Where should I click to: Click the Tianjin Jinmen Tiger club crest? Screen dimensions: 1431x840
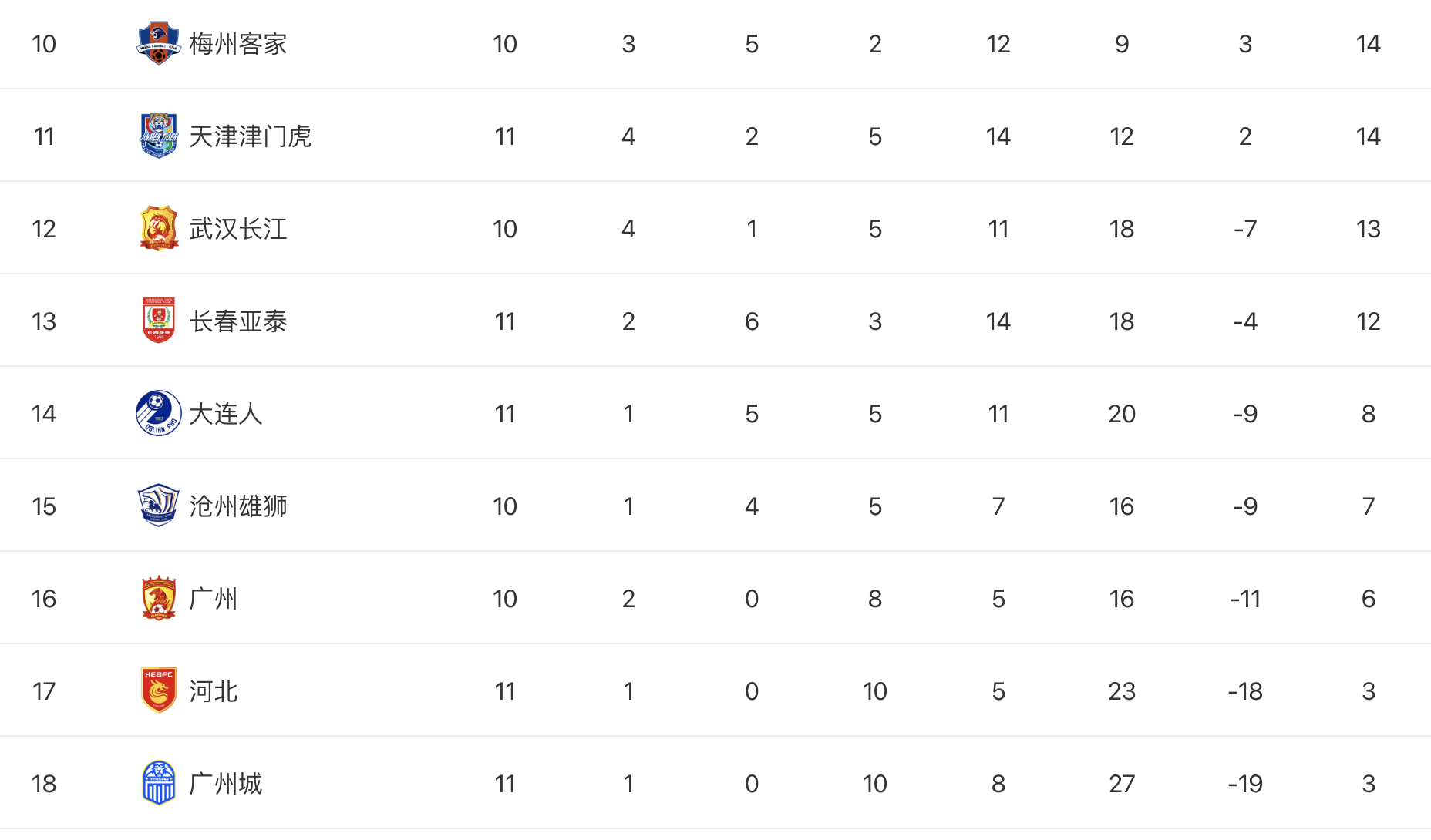159,136
